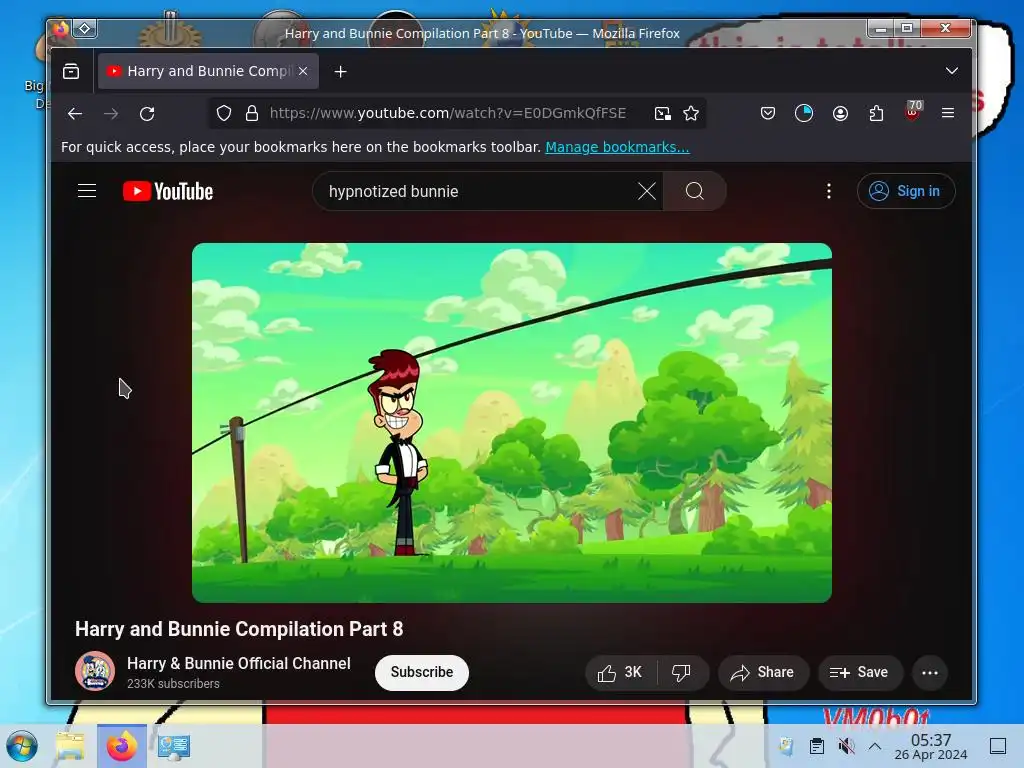Click the show desktop button
The width and height of the screenshot is (1024, 768).
[x=998, y=746]
